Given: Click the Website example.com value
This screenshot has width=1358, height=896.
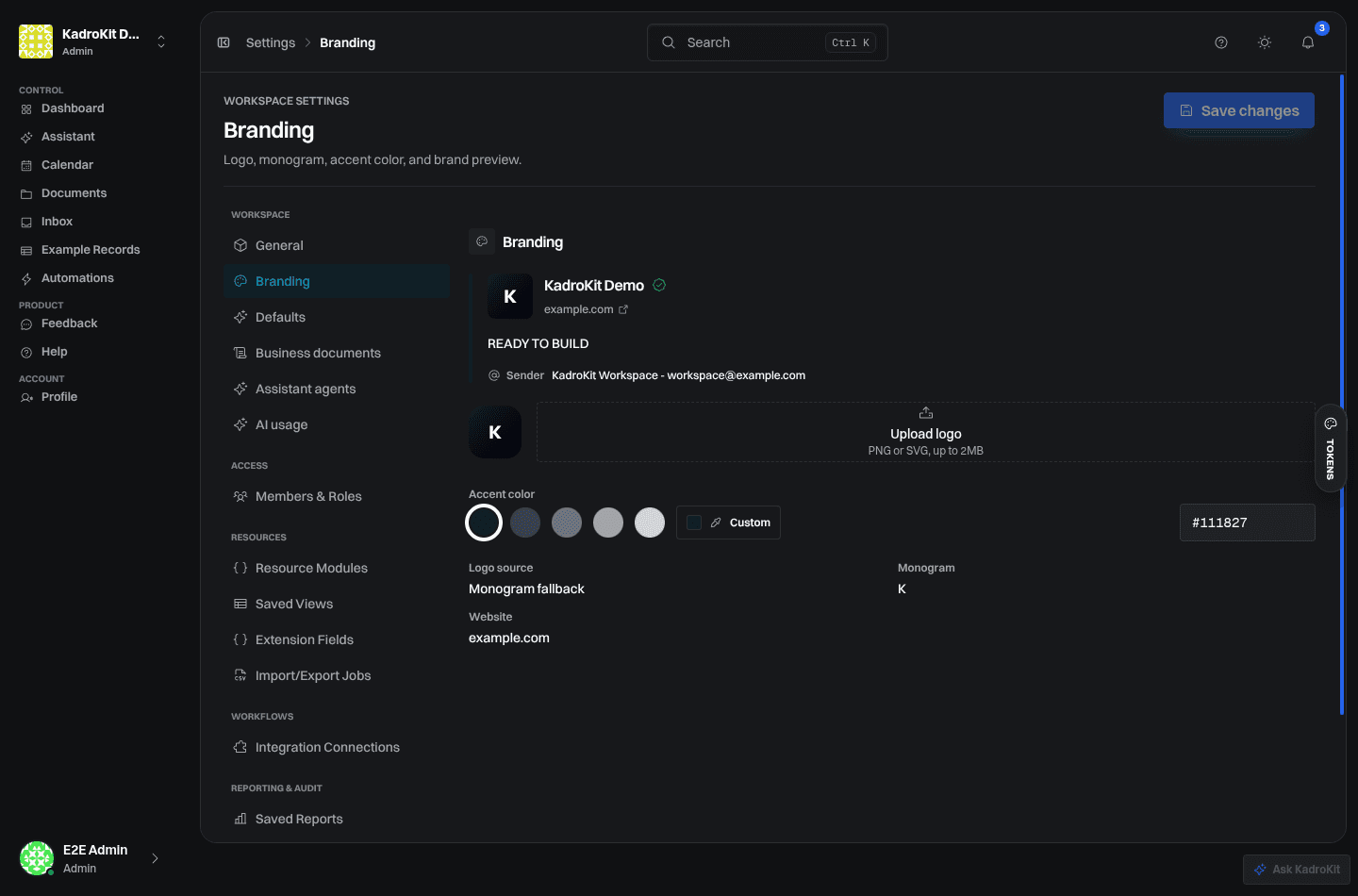Looking at the screenshot, I should tap(509, 638).
